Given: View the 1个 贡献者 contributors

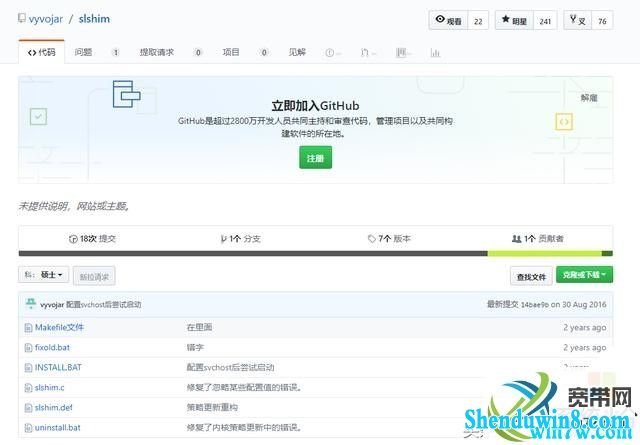Looking at the screenshot, I should (538, 238).
